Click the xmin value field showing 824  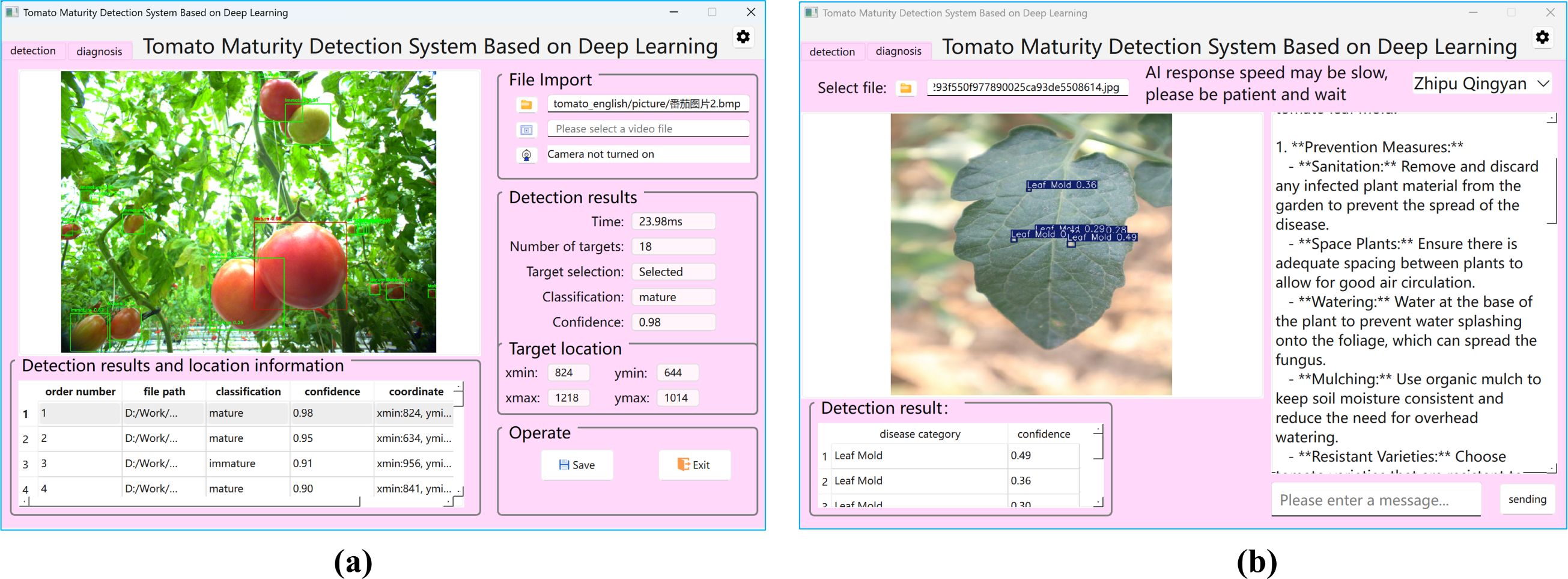567,372
